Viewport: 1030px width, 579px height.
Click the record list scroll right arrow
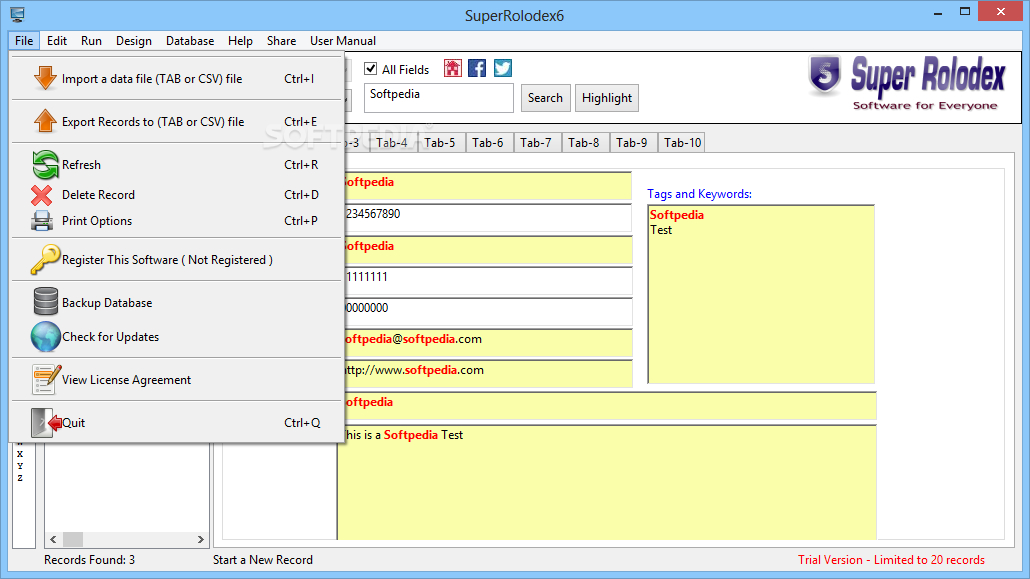click(x=200, y=540)
